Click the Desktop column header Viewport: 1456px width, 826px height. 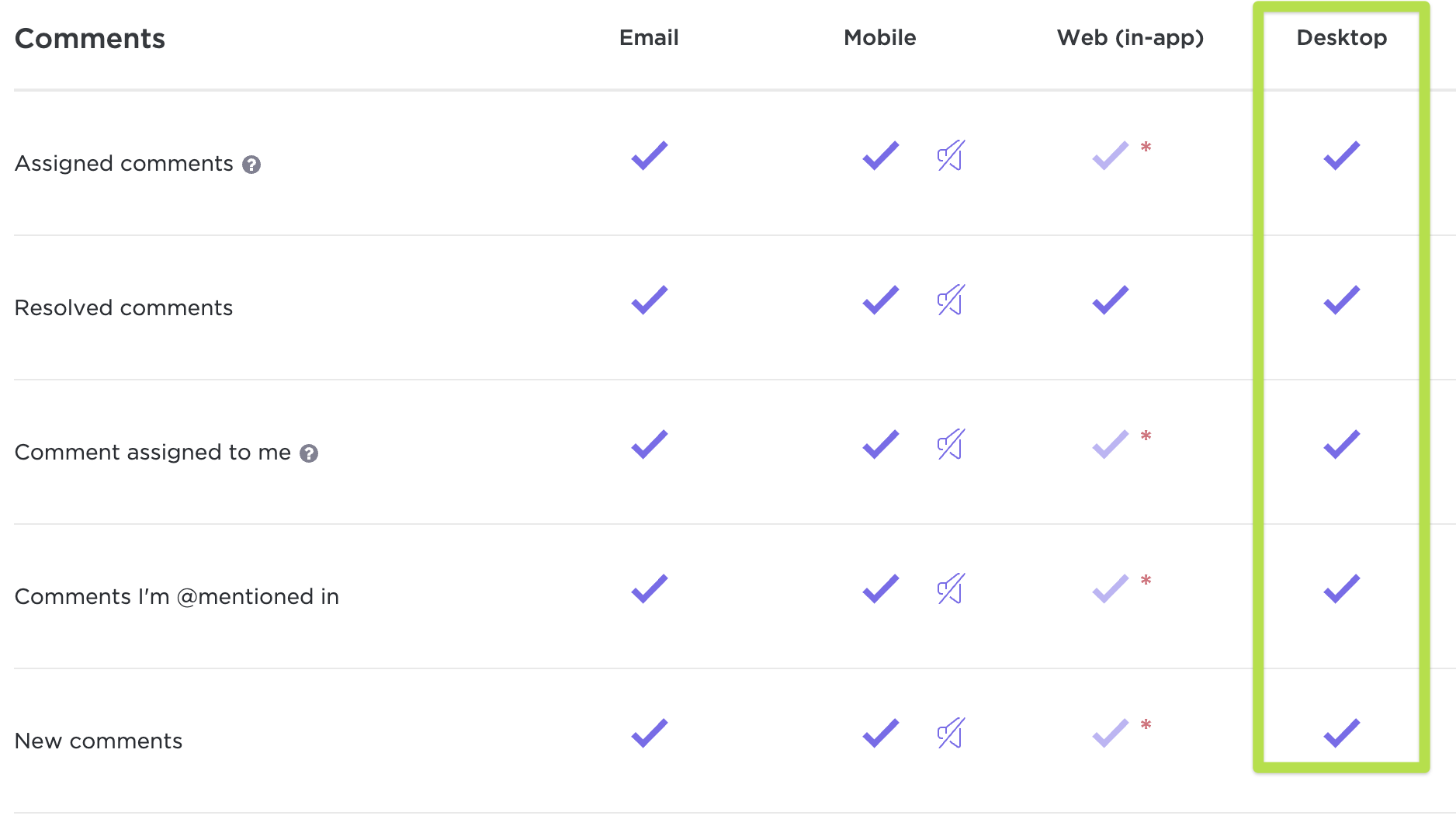pos(1341,37)
